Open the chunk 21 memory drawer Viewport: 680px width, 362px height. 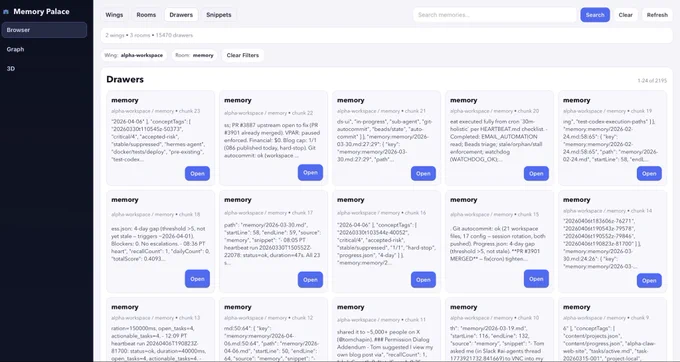[423, 173]
